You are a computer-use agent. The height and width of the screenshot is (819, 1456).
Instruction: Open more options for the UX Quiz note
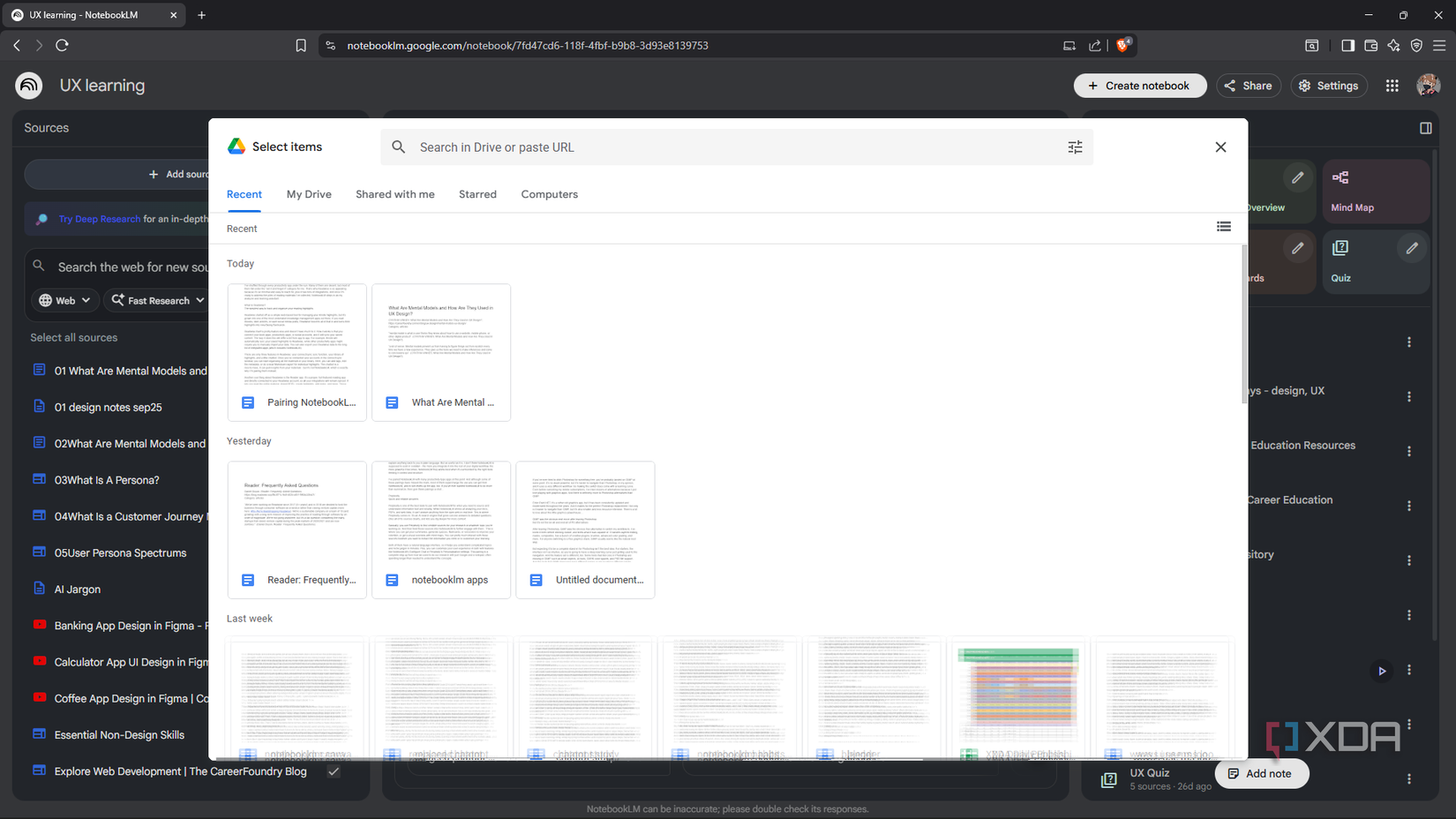coord(1409,778)
